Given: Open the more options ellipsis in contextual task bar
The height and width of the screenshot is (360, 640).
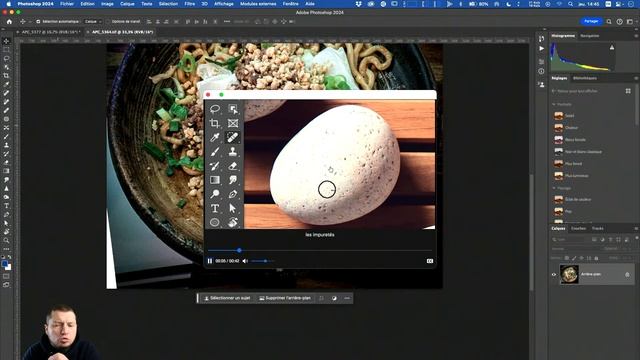Looking at the screenshot, I should pos(347,298).
